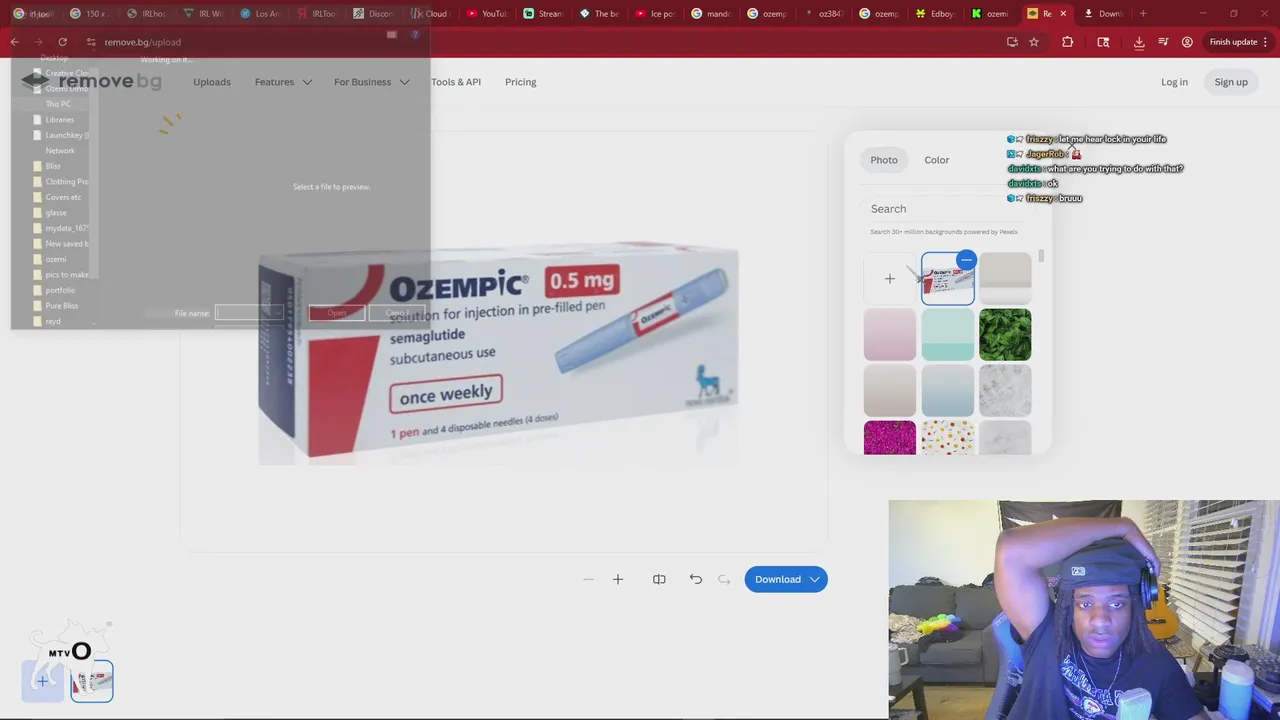Open the Download options arrow
This screenshot has width=1280, height=720.
pyautogui.click(x=815, y=579)
